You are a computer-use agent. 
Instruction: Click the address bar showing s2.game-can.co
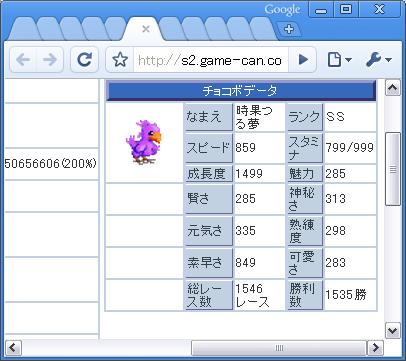(211, 60)
